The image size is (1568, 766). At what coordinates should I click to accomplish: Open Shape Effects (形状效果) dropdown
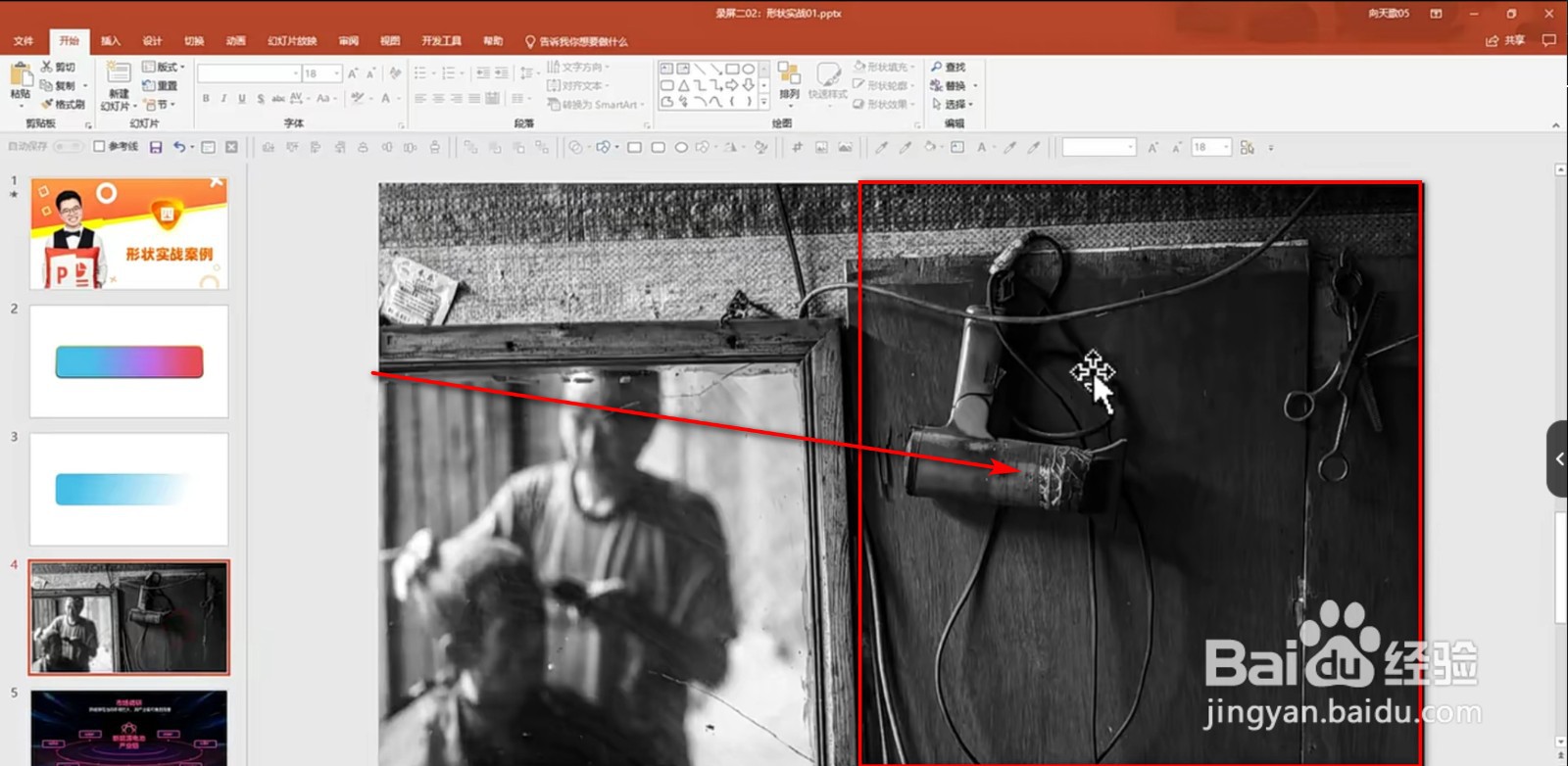[x=884, y=104]
